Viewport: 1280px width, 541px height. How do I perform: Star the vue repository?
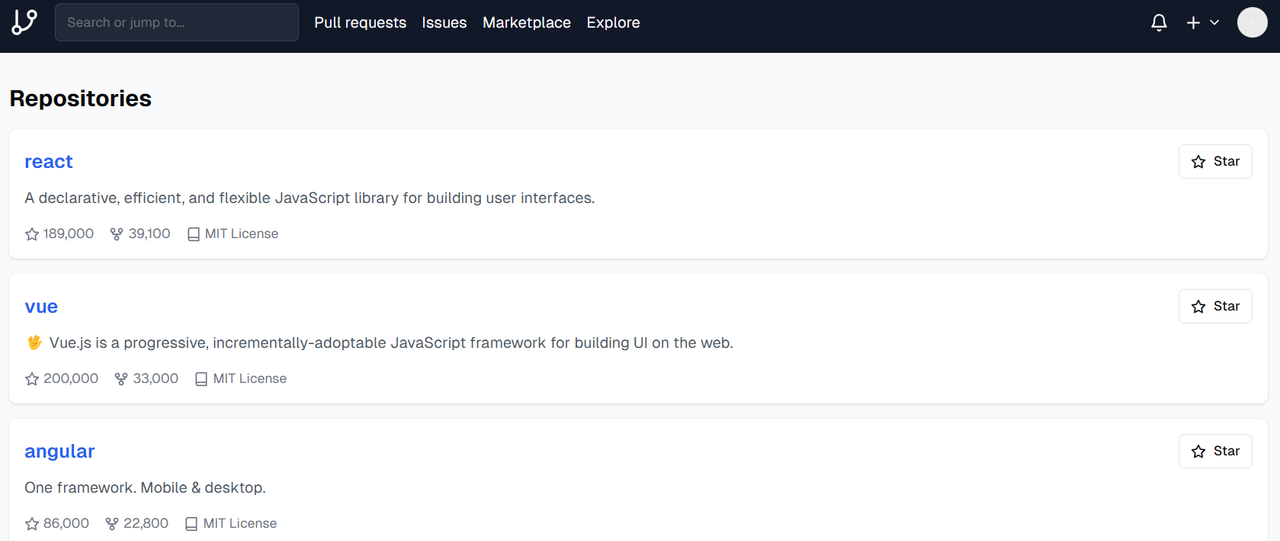[x=1215, y=306]
